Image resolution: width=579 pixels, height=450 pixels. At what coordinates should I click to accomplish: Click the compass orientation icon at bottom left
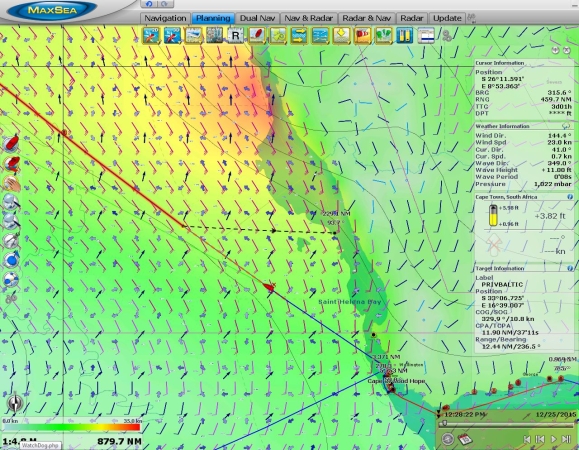point(15,403)
